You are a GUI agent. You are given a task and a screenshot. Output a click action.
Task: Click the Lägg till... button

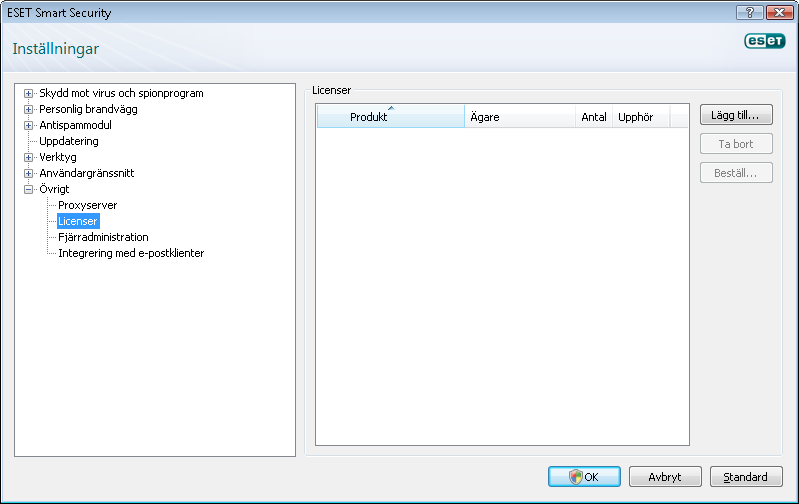736,115
